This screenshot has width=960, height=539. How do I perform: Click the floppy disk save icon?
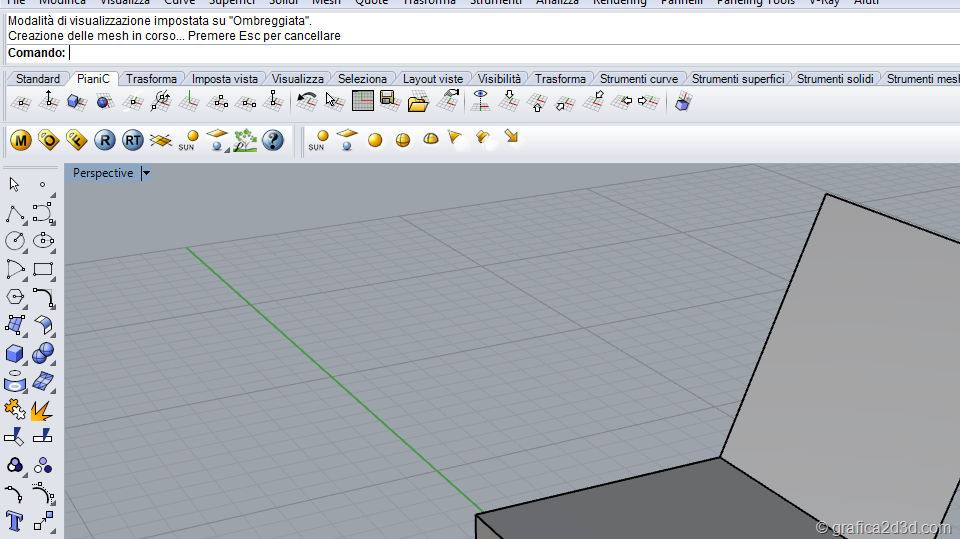tap(389, 100)
